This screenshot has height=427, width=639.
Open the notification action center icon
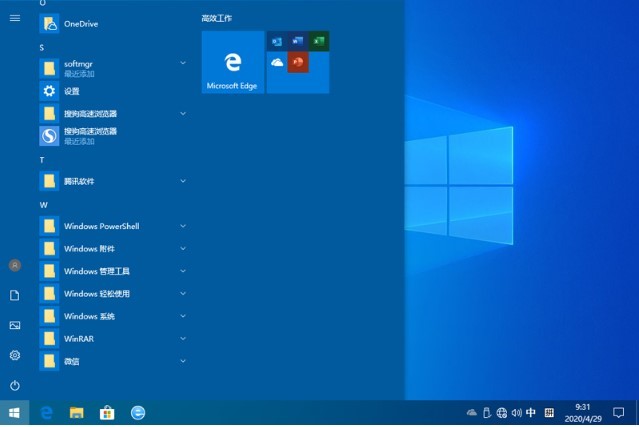(619, 412)
